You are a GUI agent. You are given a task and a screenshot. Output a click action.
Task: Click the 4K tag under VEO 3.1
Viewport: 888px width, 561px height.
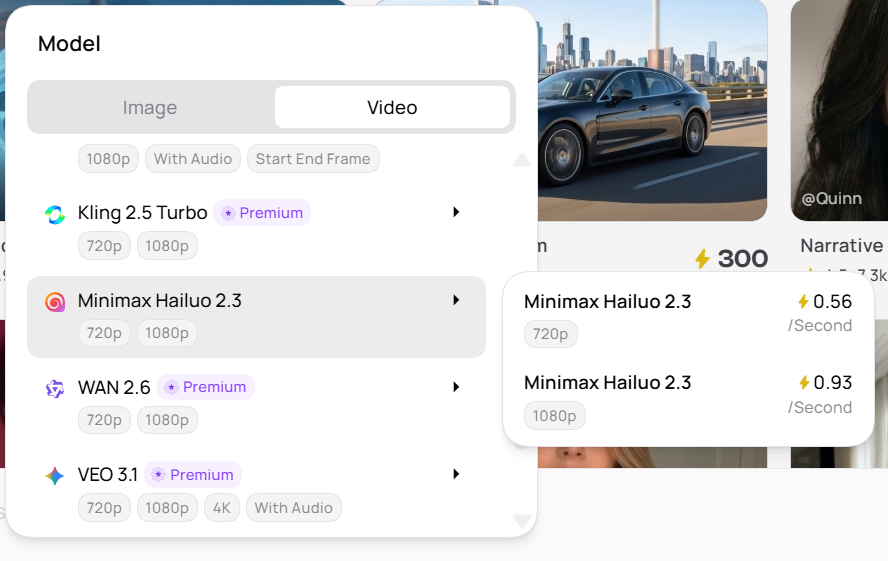pos(221,508)
